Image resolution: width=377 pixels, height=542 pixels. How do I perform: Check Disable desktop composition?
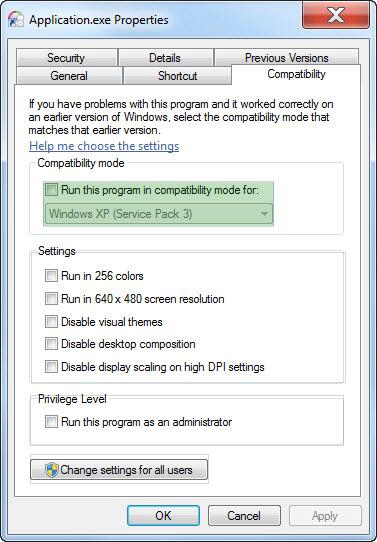pos(51,344)
